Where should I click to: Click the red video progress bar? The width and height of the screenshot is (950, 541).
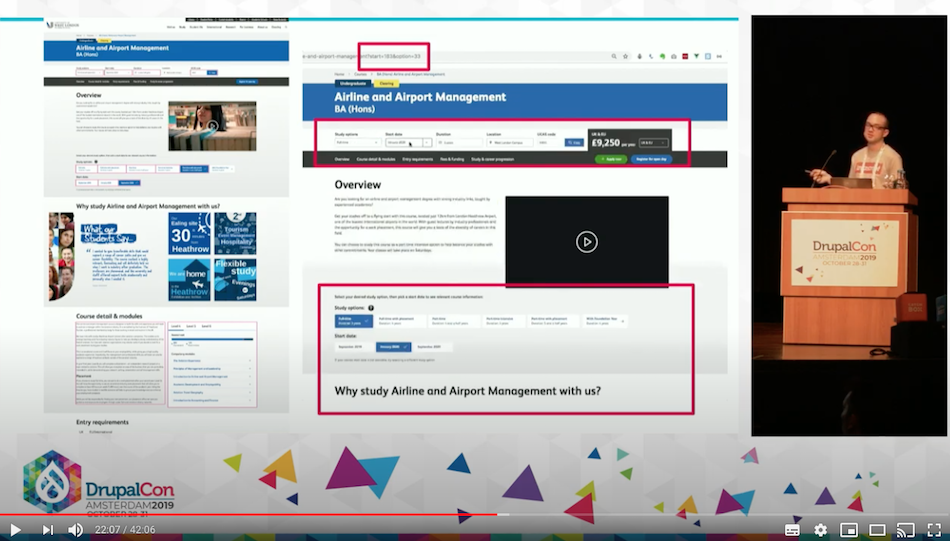[250, 515]
